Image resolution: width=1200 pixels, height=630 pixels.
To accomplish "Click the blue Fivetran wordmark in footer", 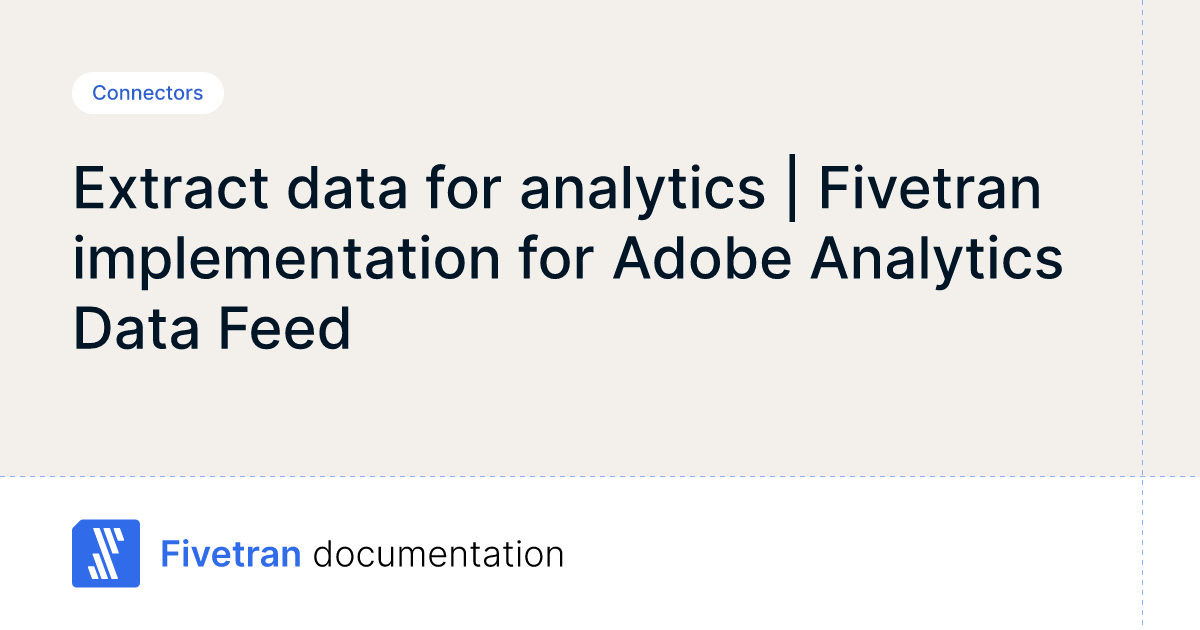I will [231, 554].
